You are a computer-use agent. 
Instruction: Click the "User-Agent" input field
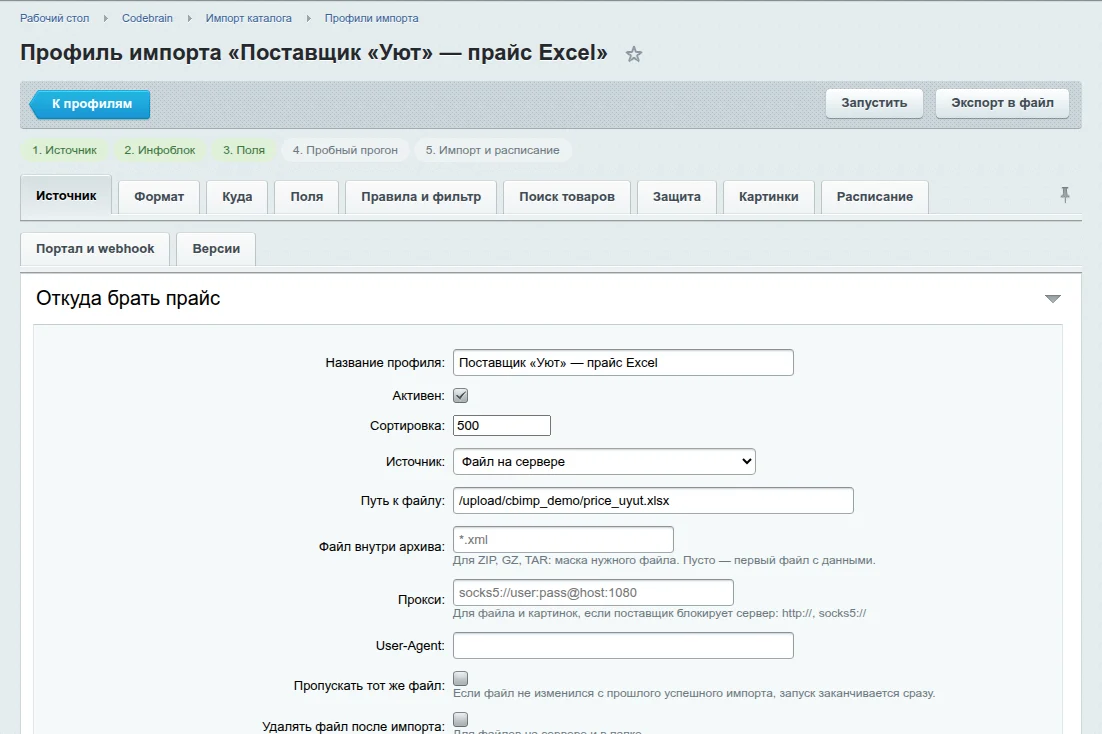point(623,645)
